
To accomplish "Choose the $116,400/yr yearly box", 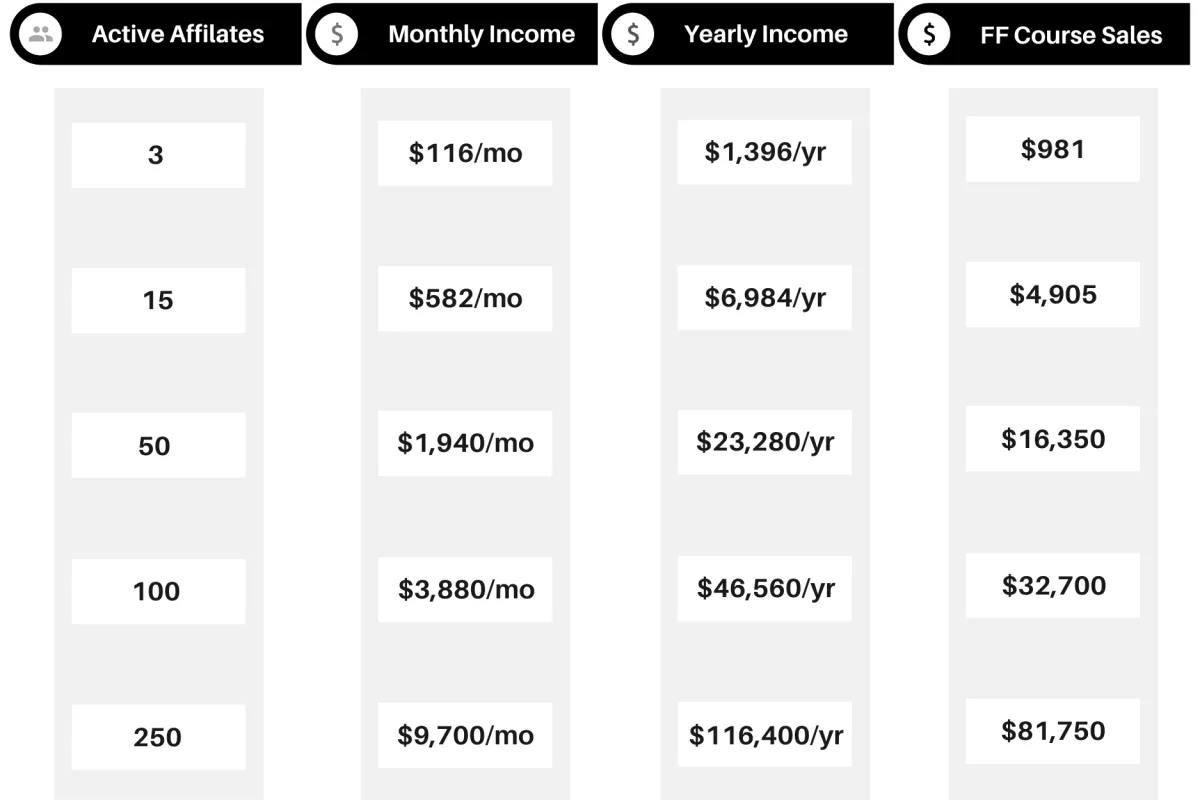I will [x=765, y=735].
